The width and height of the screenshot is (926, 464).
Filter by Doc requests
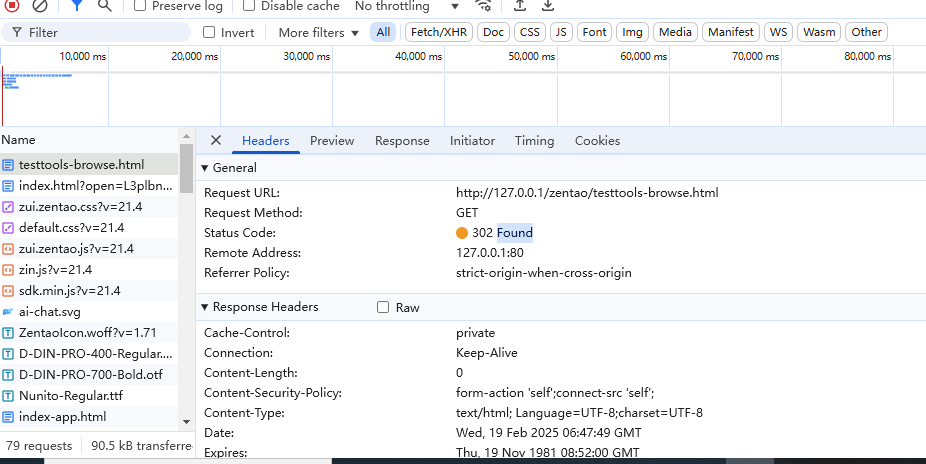pos(493,32)
